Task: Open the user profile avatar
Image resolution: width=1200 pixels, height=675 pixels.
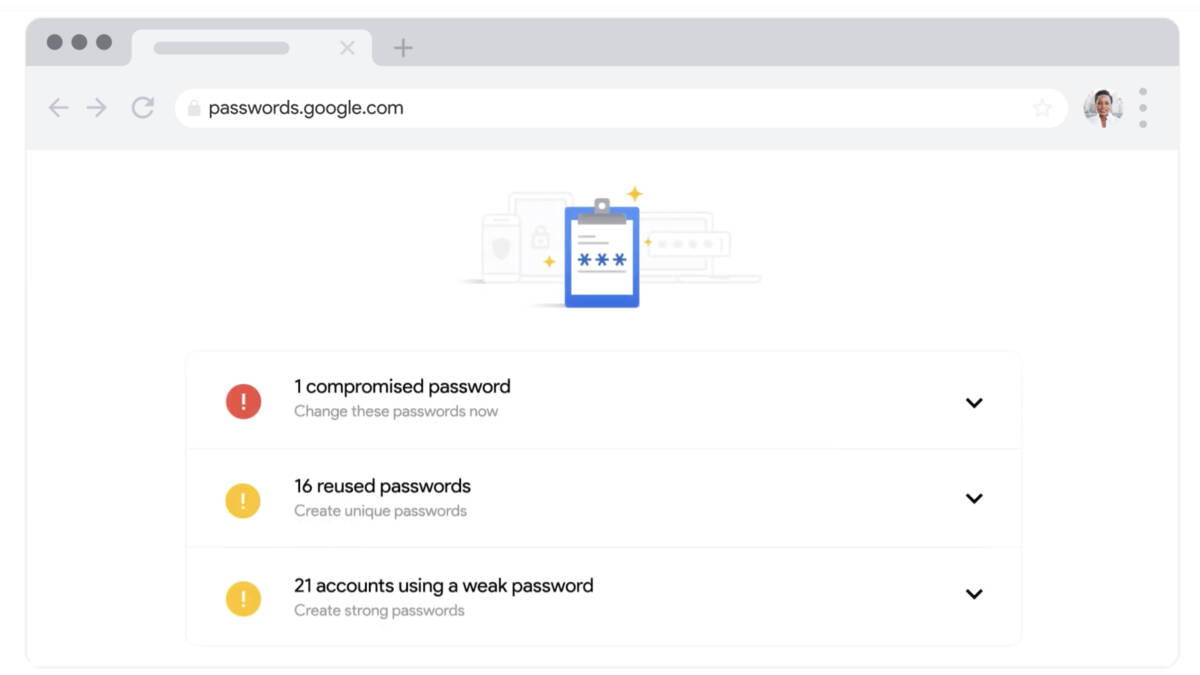Action: [x=1103, y=108]
